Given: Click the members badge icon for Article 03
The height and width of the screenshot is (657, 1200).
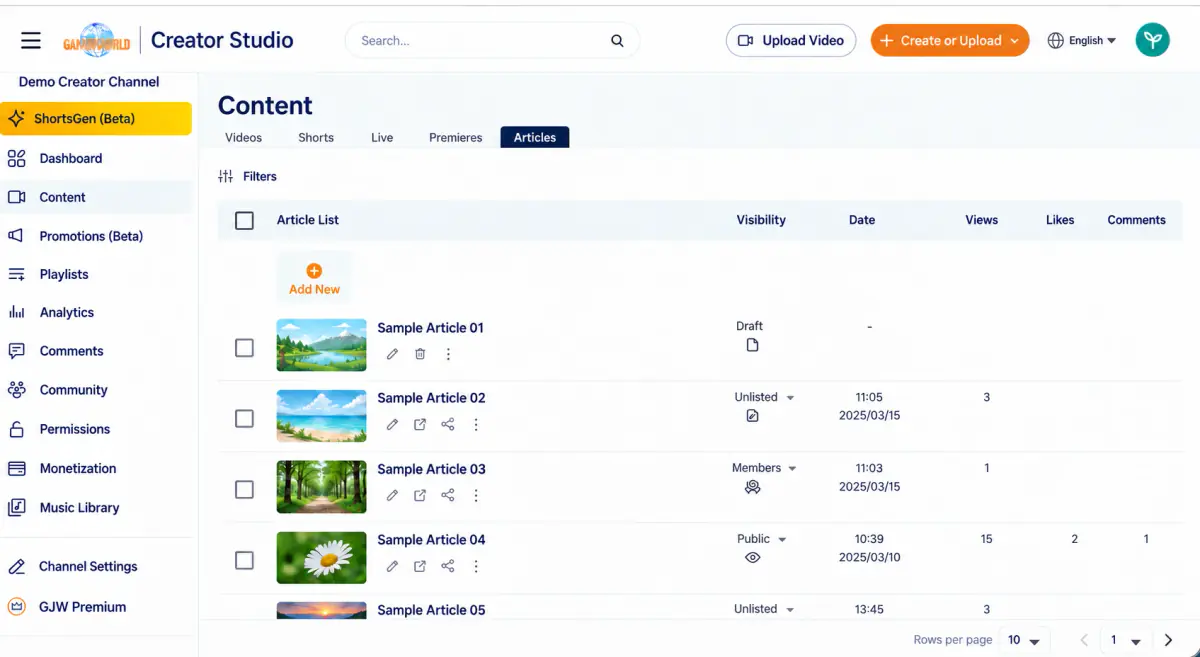Looking at the screenshot, I should 753,487.
